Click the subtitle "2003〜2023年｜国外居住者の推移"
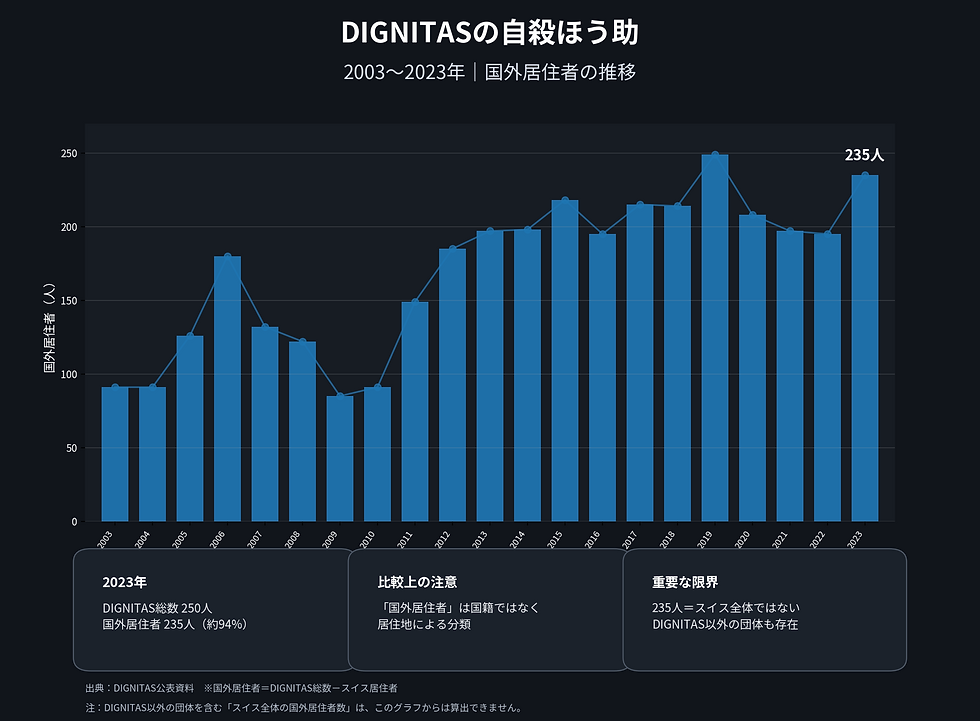The width and height of the screenshot is (980, 721). tap(489, 72)
